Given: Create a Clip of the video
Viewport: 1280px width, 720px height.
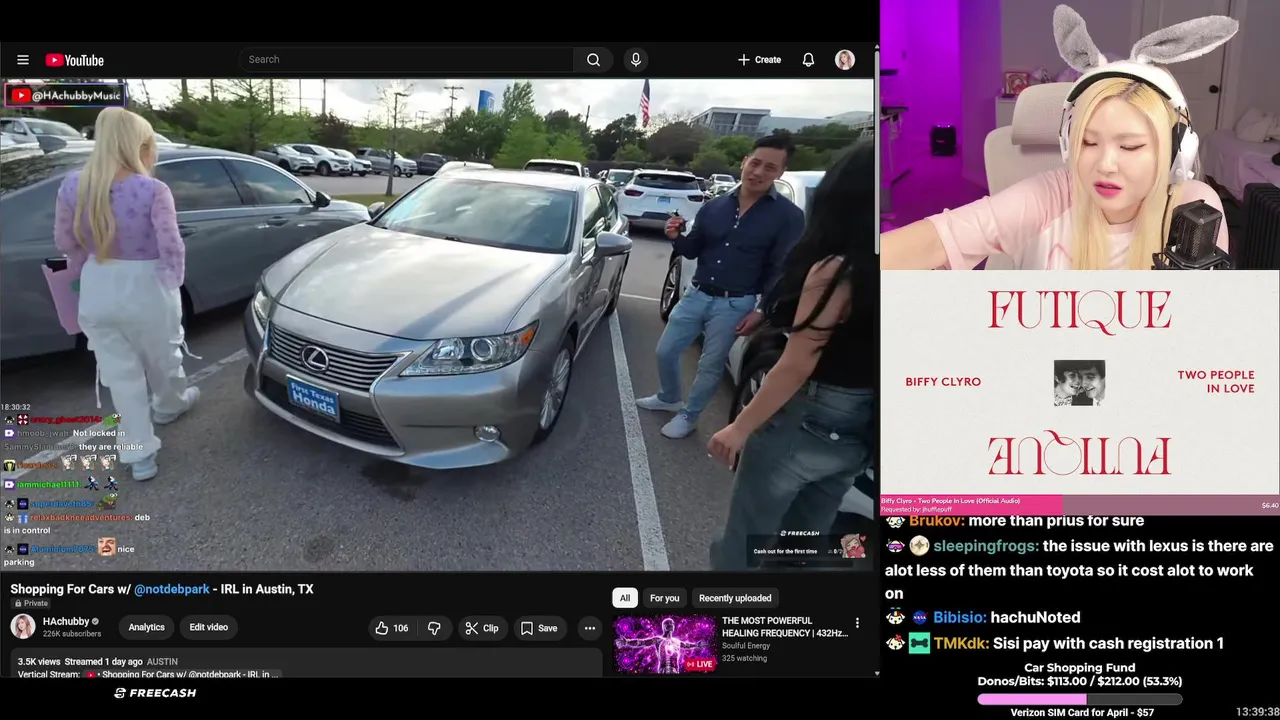Looking at the screenshot, I should 482,628.
